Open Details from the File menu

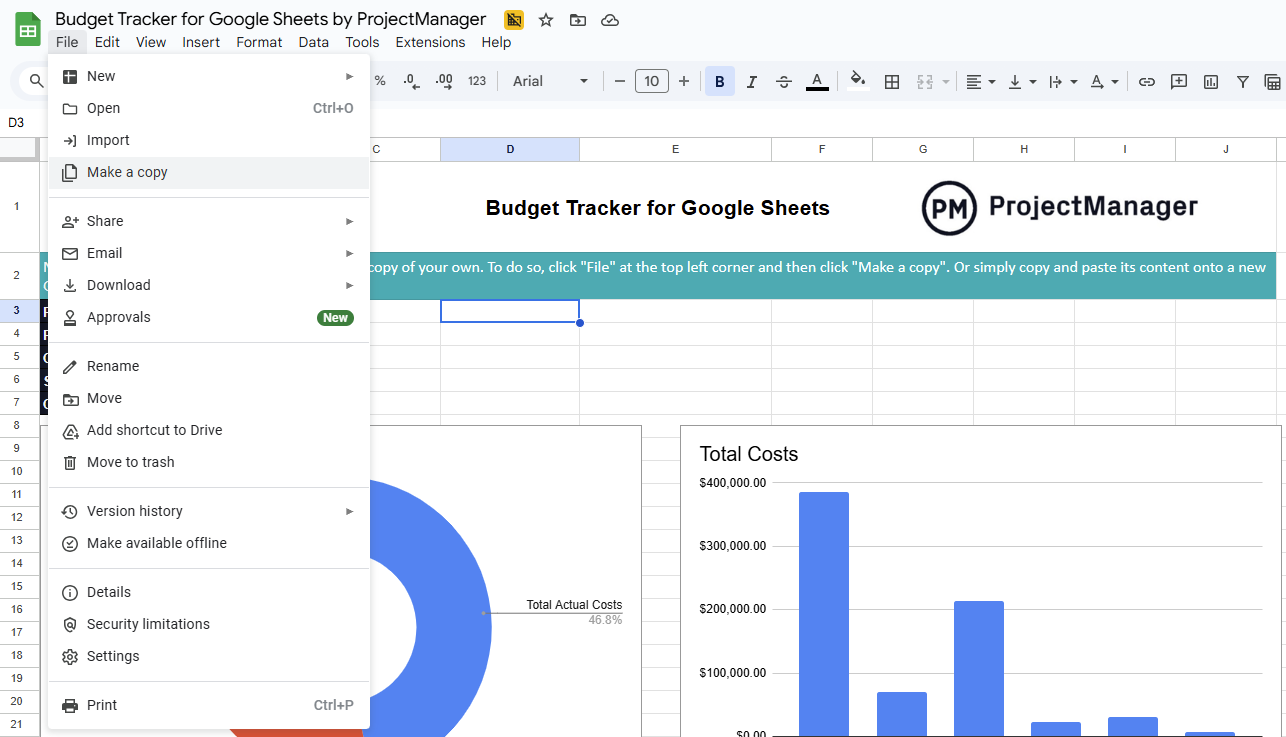pyautogui.click(x=209, y=592)
